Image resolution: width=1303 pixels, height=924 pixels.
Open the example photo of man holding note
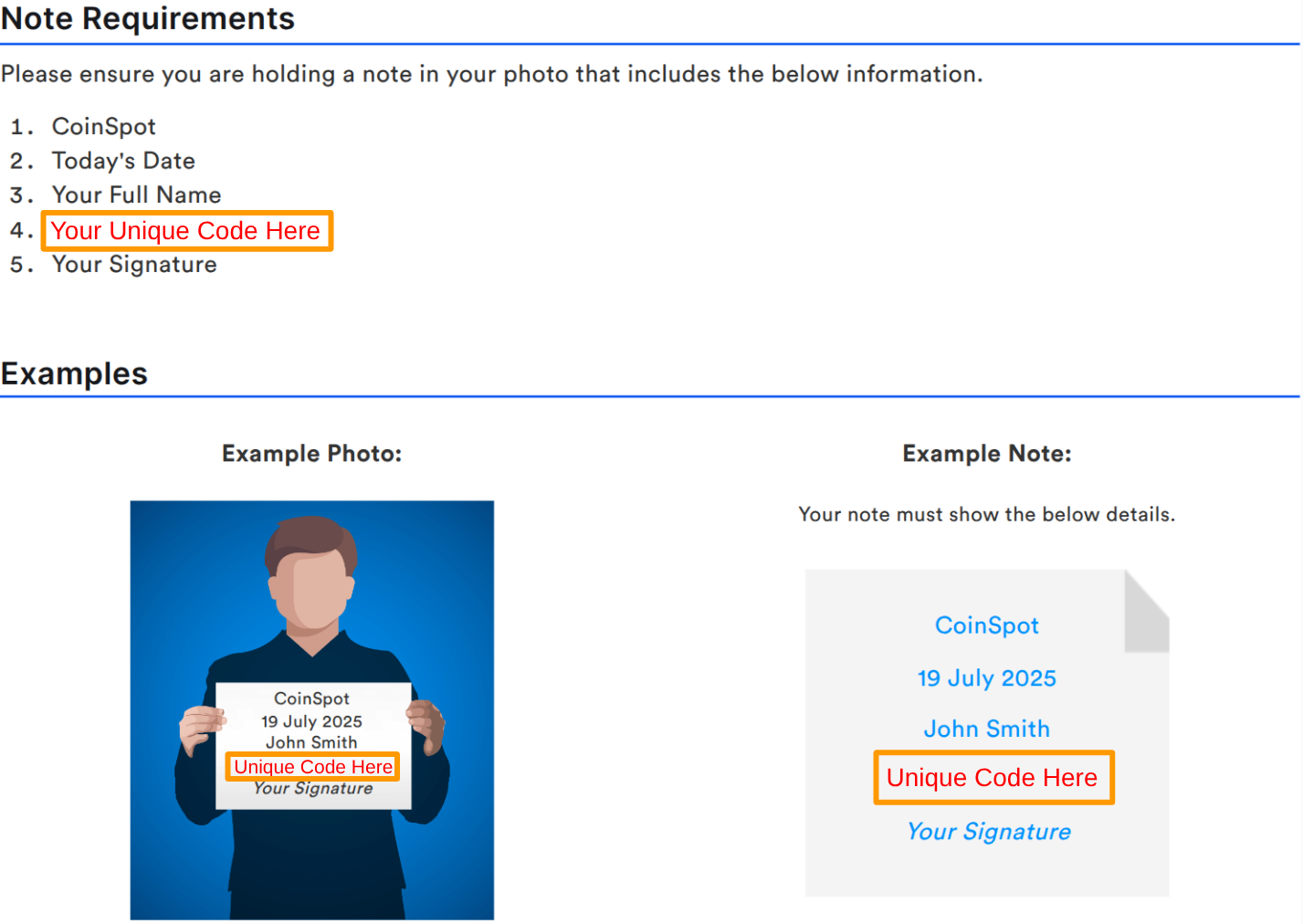[312, 709]
